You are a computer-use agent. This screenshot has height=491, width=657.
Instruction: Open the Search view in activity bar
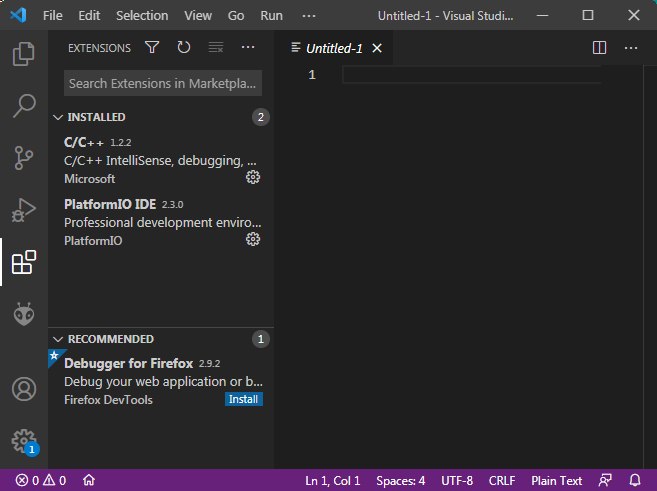(24, 106)
